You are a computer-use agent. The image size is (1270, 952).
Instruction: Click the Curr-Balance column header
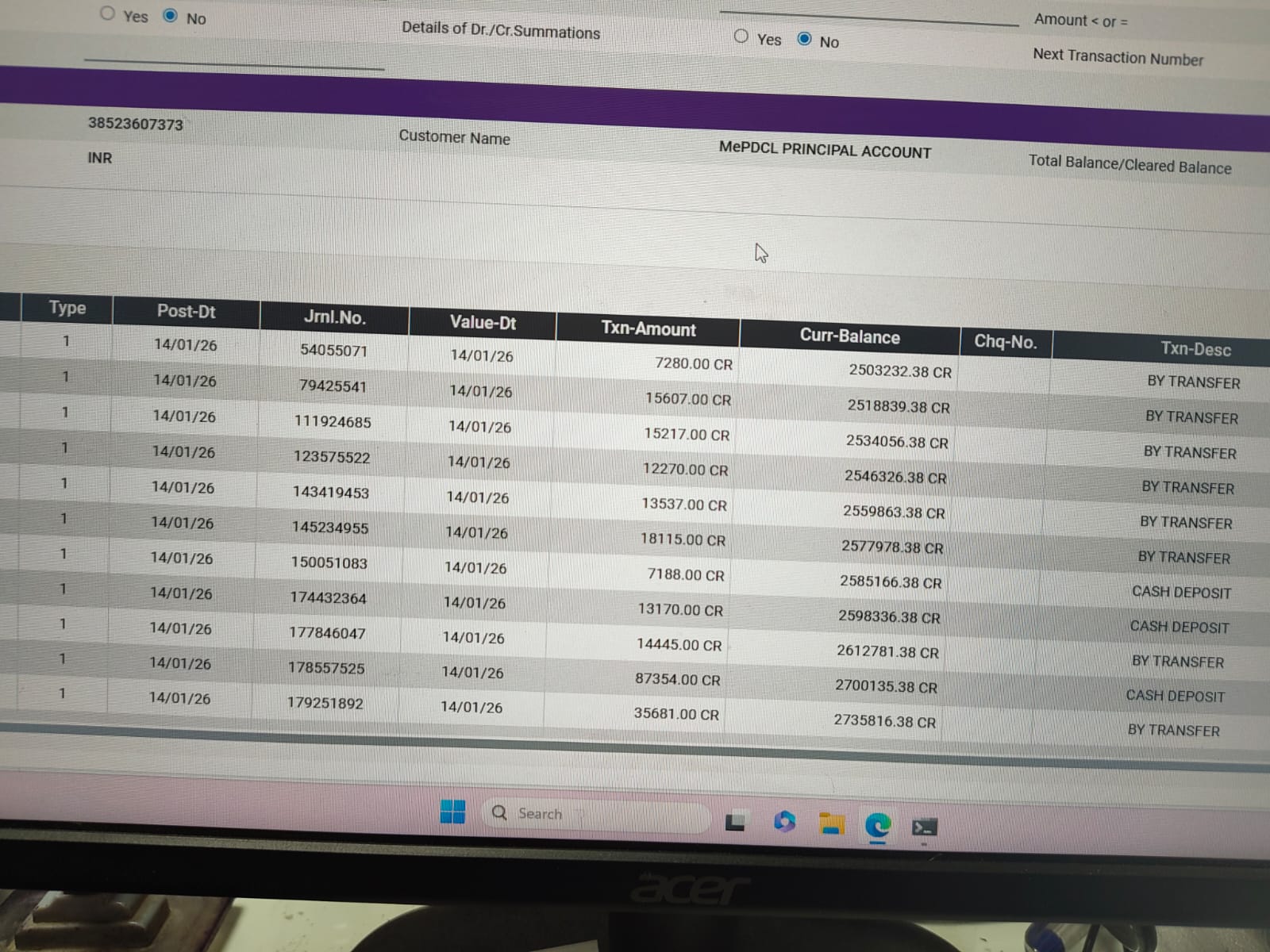click(849, 336)
